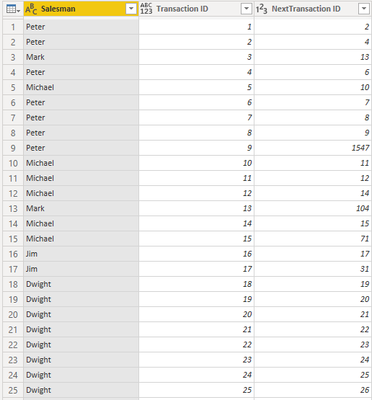Click the ABC text type icon for Salesman
This screenshot has height=400, width=372.
(x=31, y=9)
